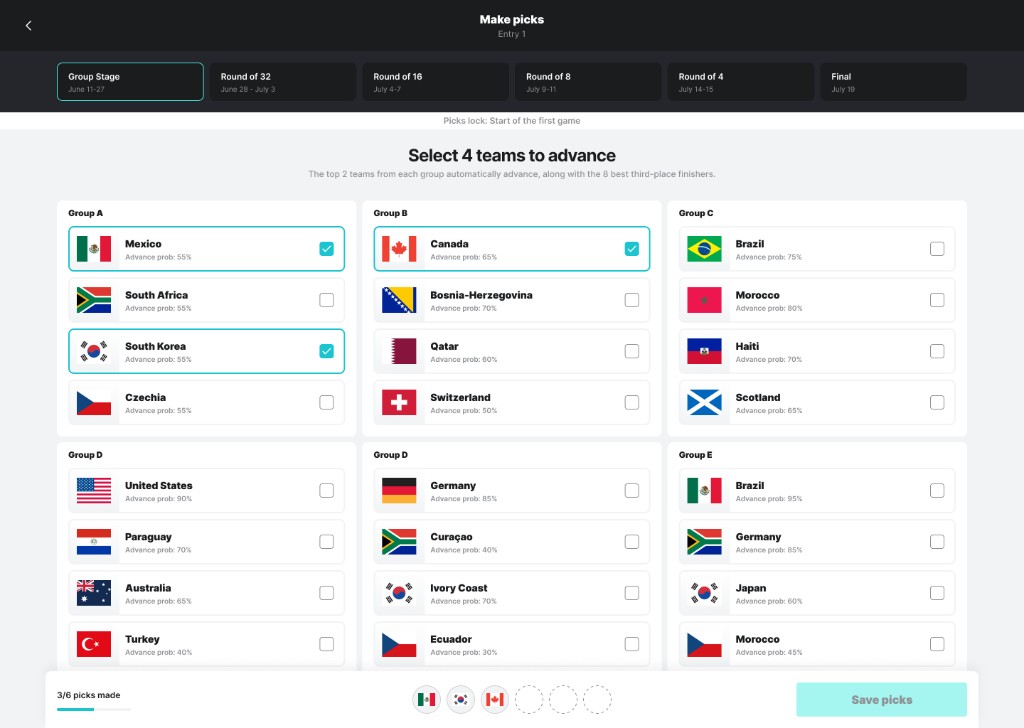Check the Czechia checkbox

coord(327,403)
